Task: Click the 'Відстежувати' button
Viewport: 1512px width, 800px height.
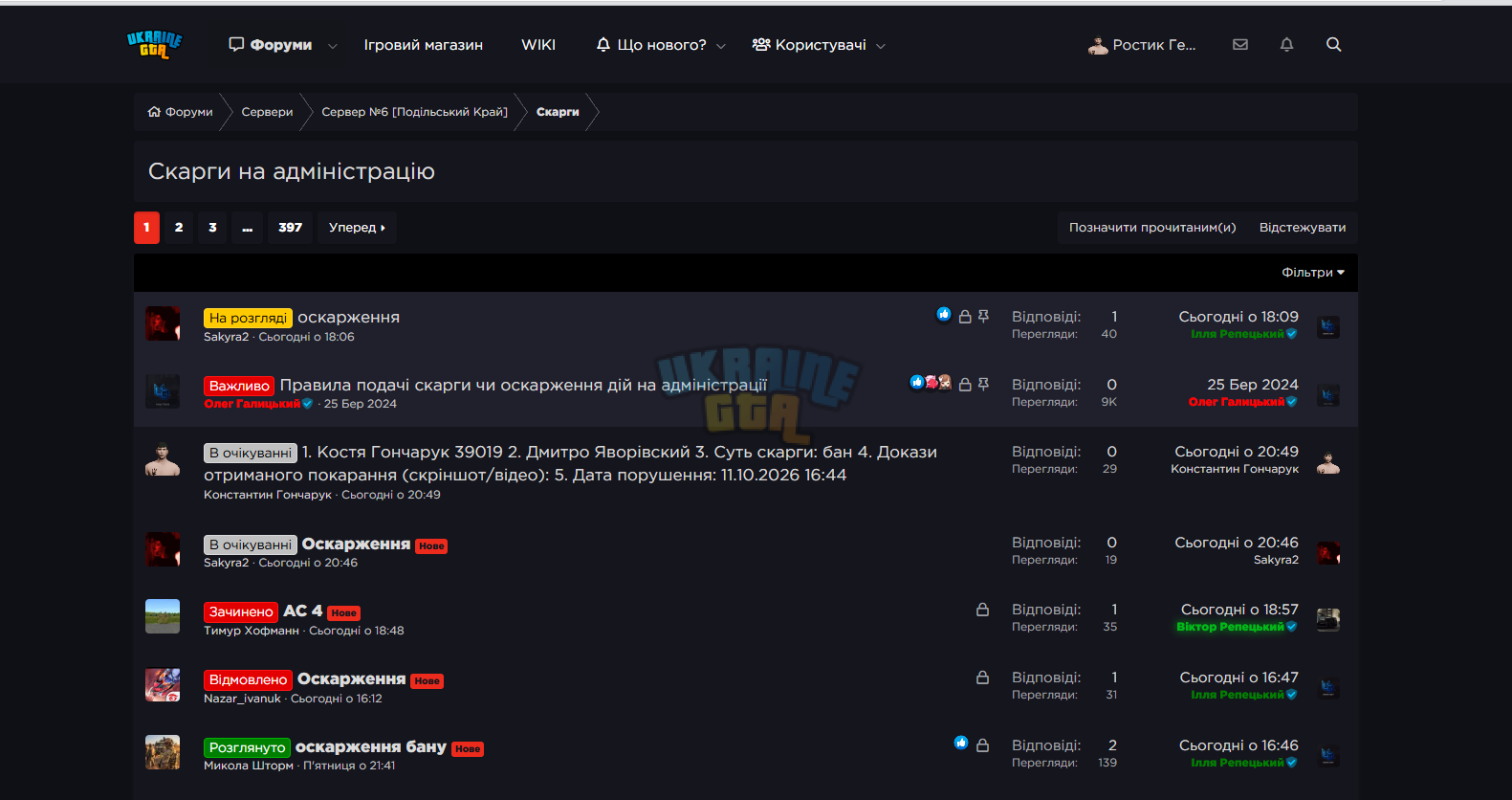Action: [x=1303, y=228]
